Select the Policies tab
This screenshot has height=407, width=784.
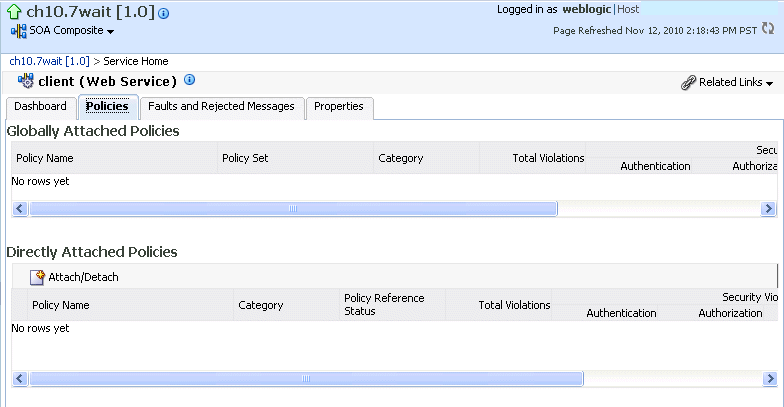click(x=107, y=106)
